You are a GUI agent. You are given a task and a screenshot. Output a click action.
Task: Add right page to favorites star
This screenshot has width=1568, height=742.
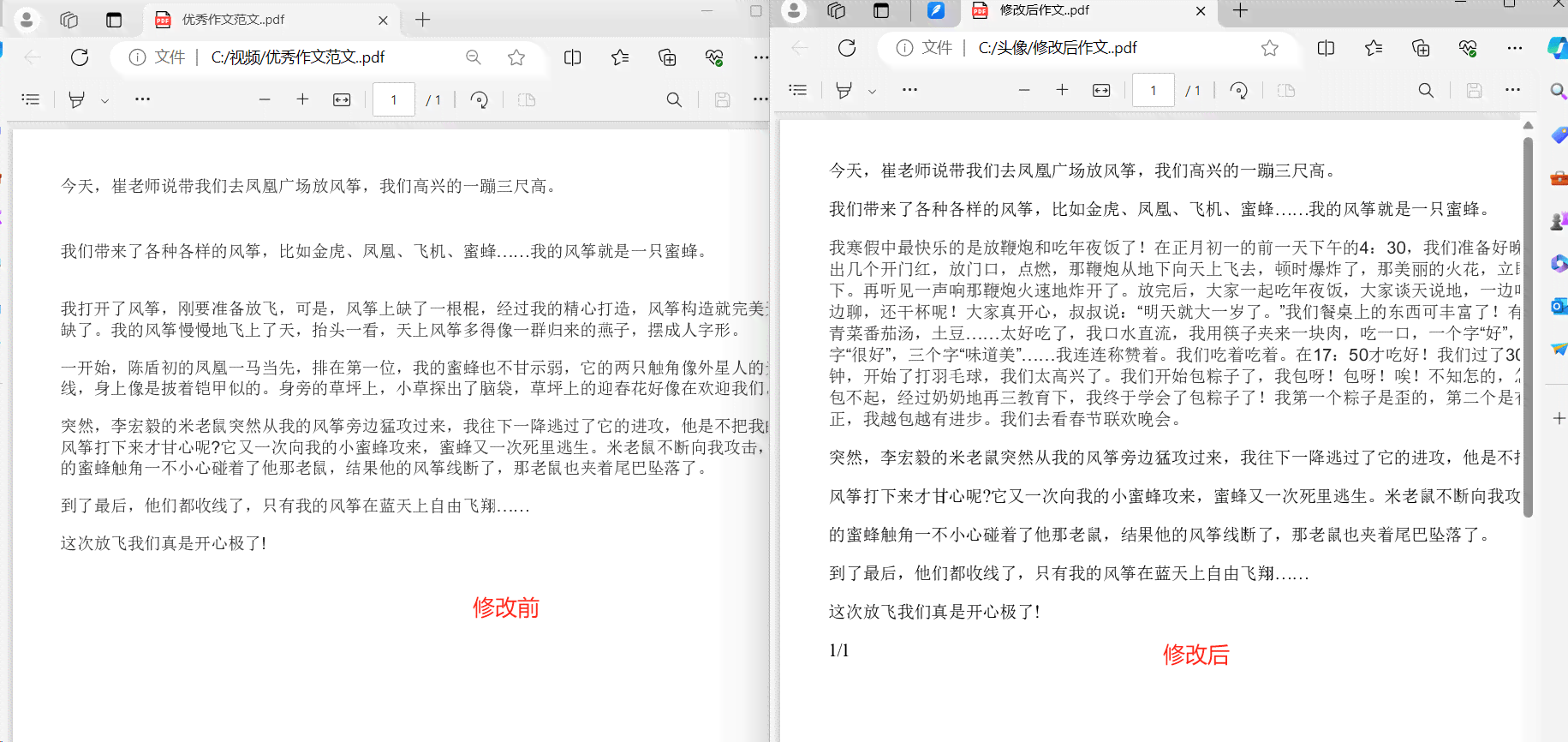(x=1270, y=48)
